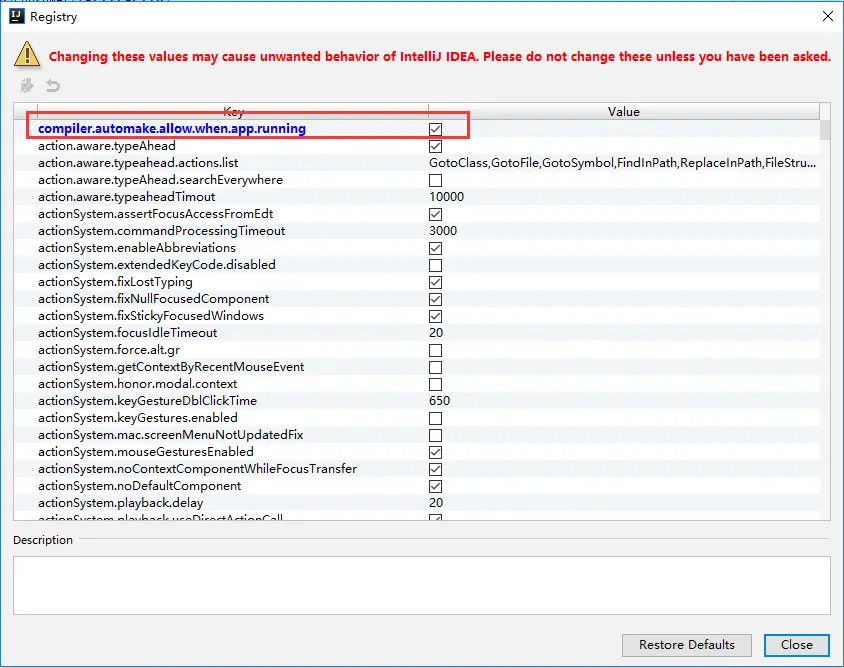844x668 pixels.
Task: Select action.aware.typeAhead key row
Action: tap(107, 146)
